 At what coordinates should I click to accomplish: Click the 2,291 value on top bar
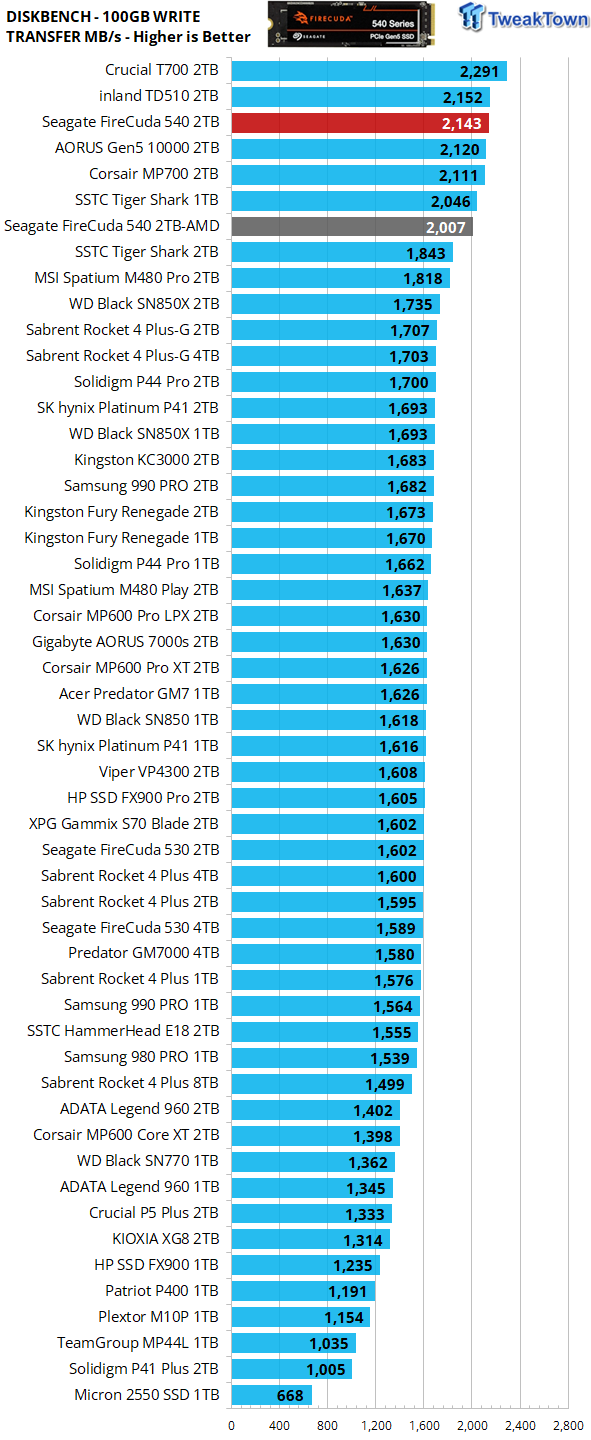tap(478, 72)
